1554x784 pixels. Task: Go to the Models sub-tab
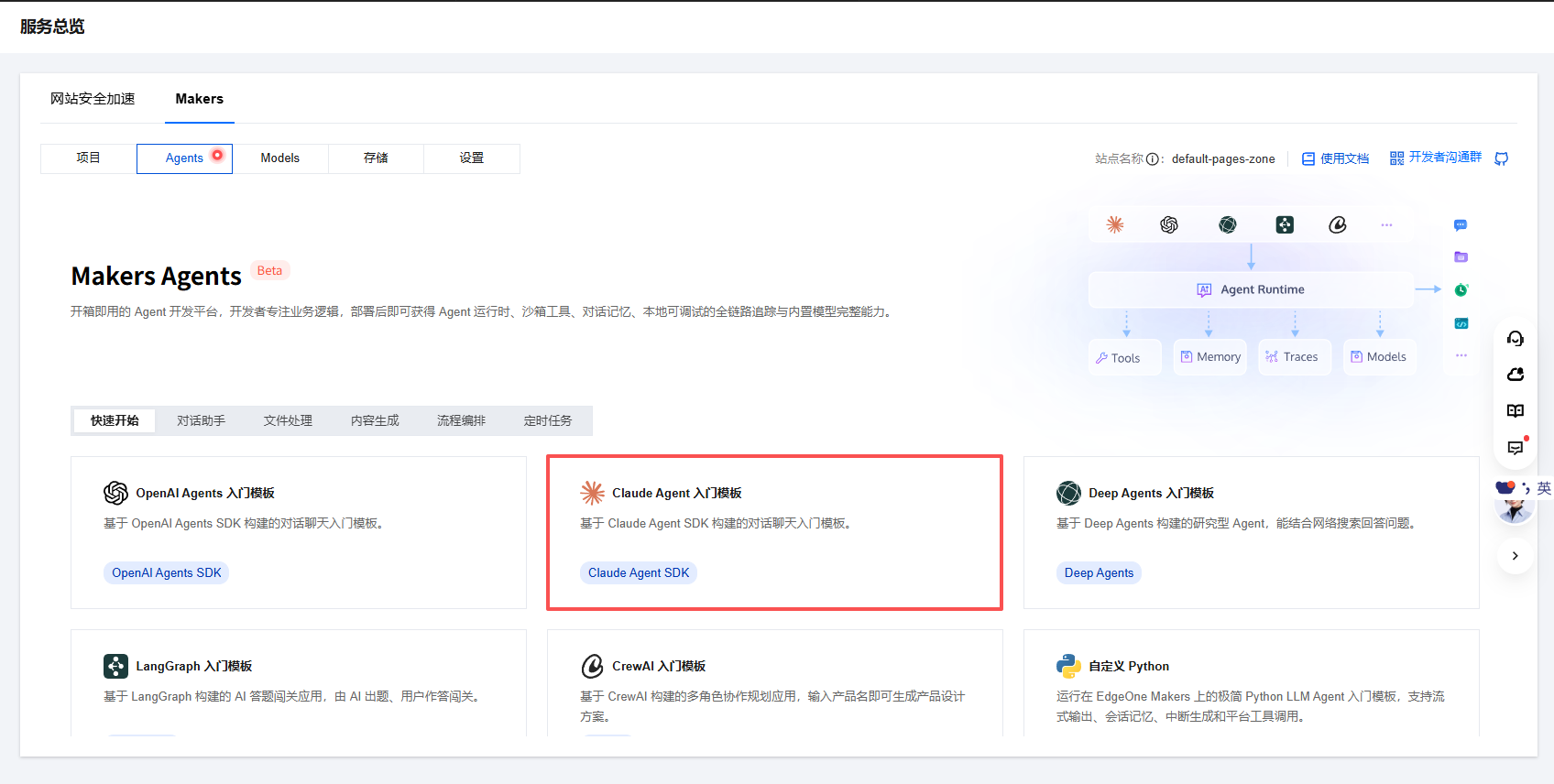(280, 158)
